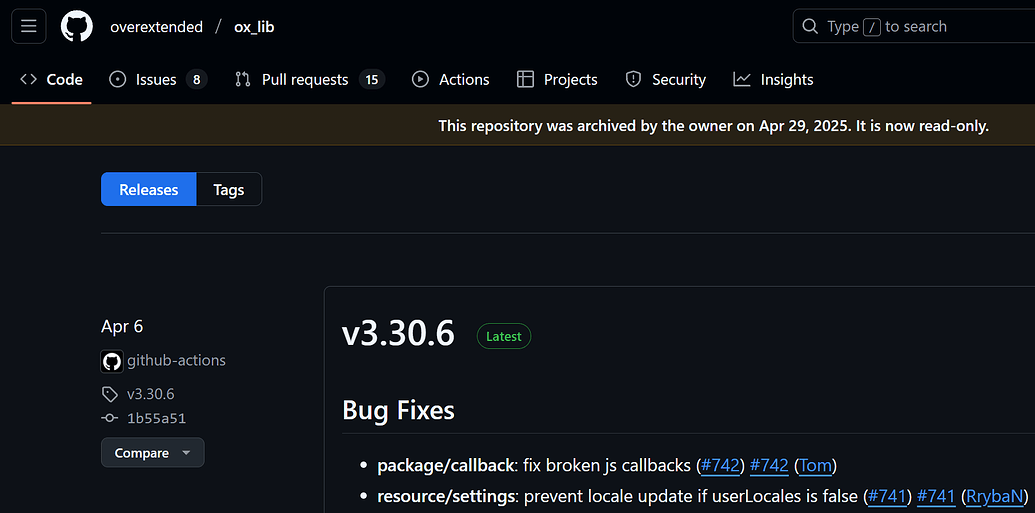The image size is (1035, 513).
Task: Open the ox_lib repository link
Action: click(254, 27)
